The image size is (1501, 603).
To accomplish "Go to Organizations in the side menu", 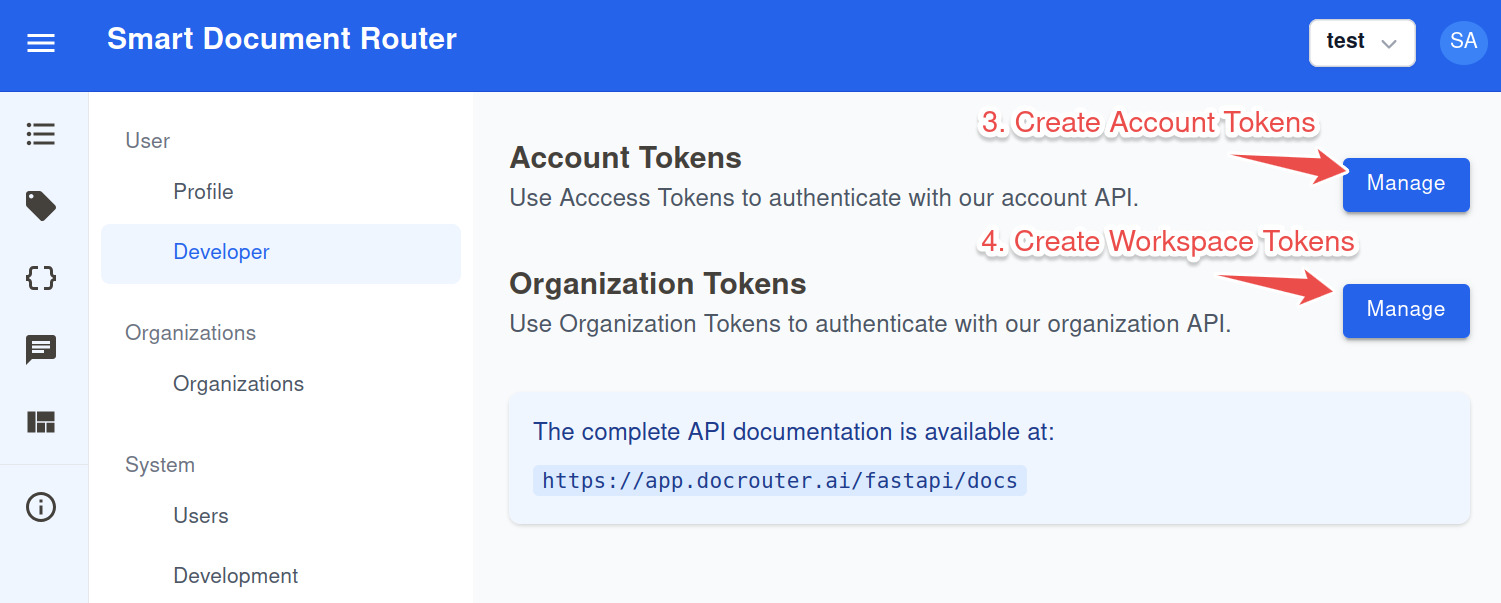I will pyautogui.click(x=238, y=384).
